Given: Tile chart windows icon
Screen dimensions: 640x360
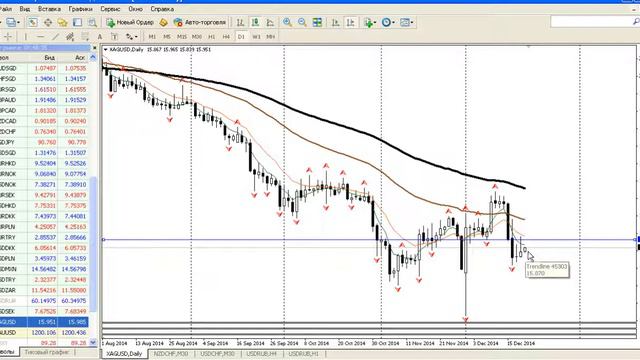Looking at the screenshot, I should (x=317, y=22).
